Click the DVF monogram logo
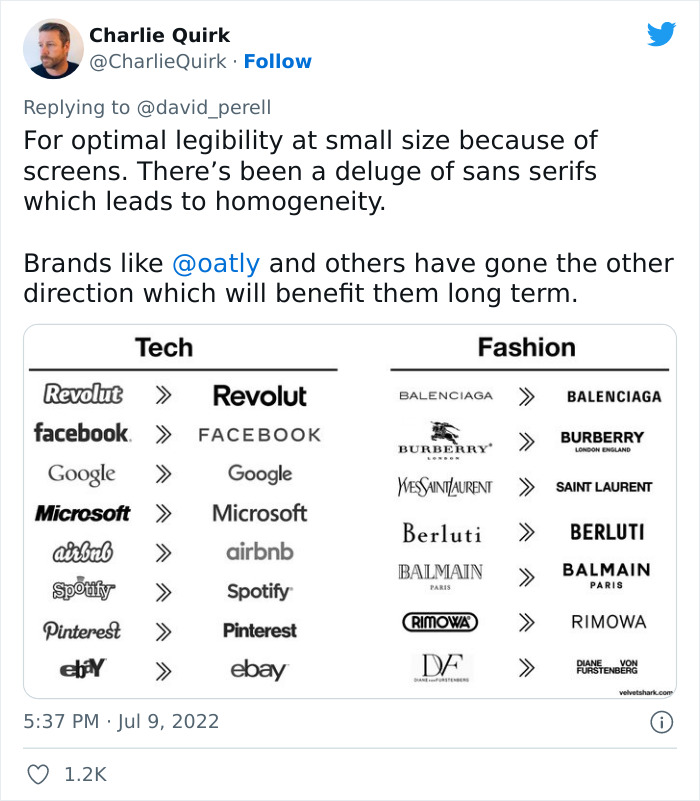 pos(441,664)
